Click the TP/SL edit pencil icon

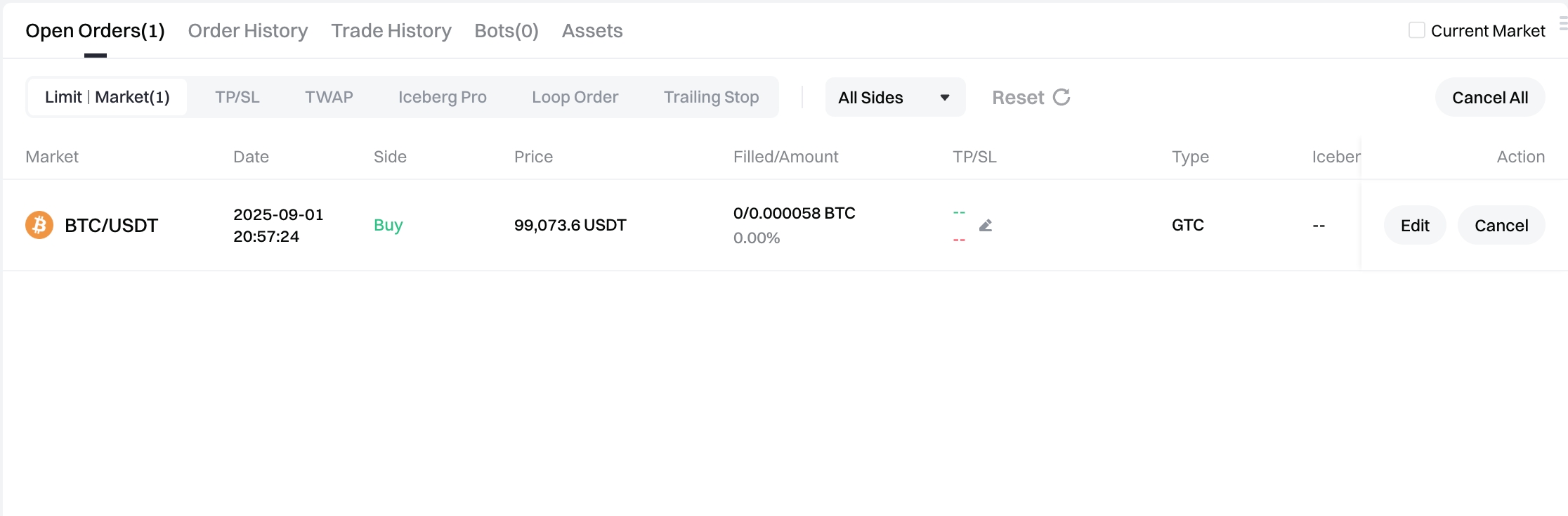(986, 226)
